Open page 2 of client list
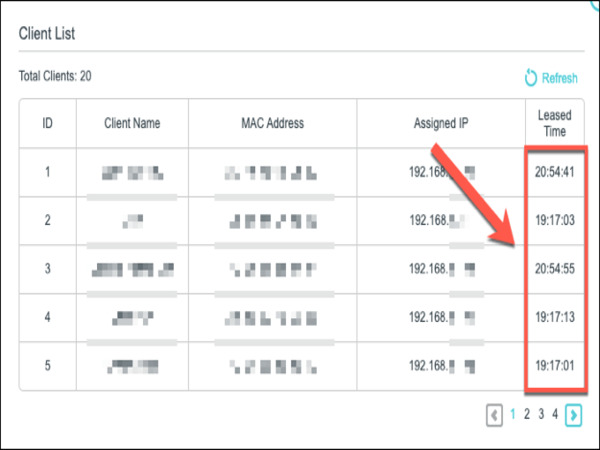The width and height of the screenshot is (600, 450). click(528, 414)
